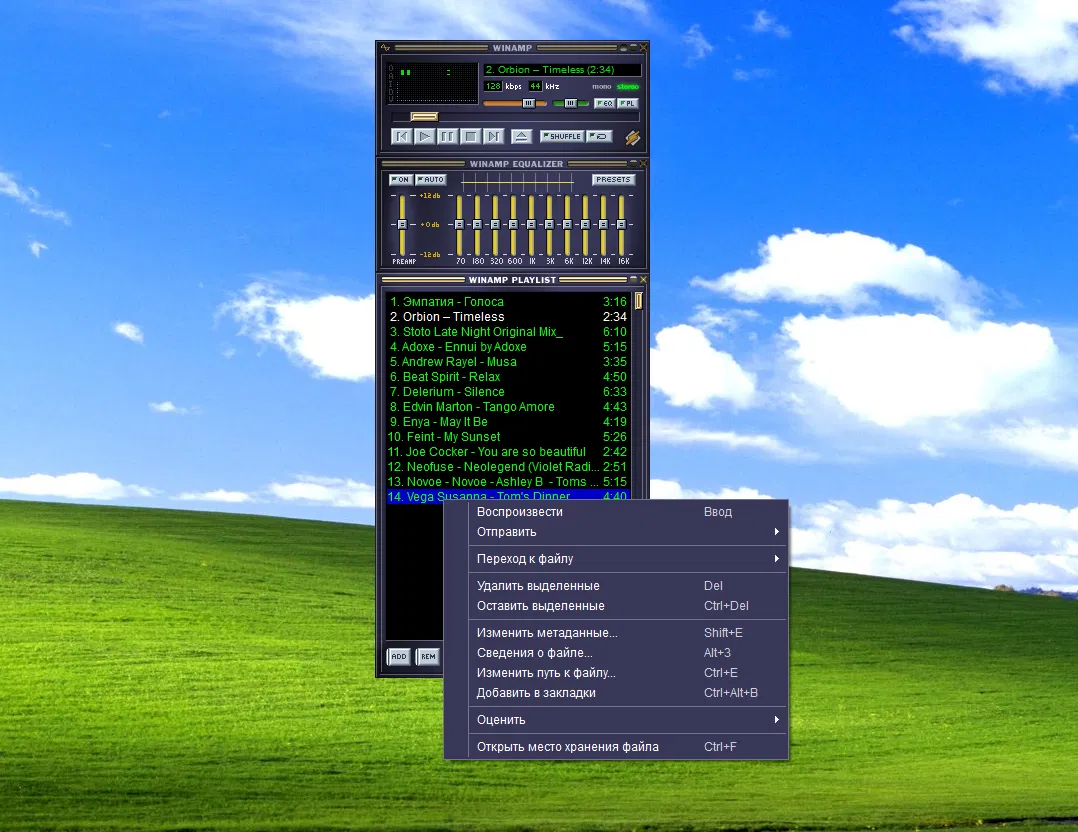Select playlist entry 'Andrew Rayel - Musa'
Viewport: 1078px width, 832px height.
pos(508,362)
